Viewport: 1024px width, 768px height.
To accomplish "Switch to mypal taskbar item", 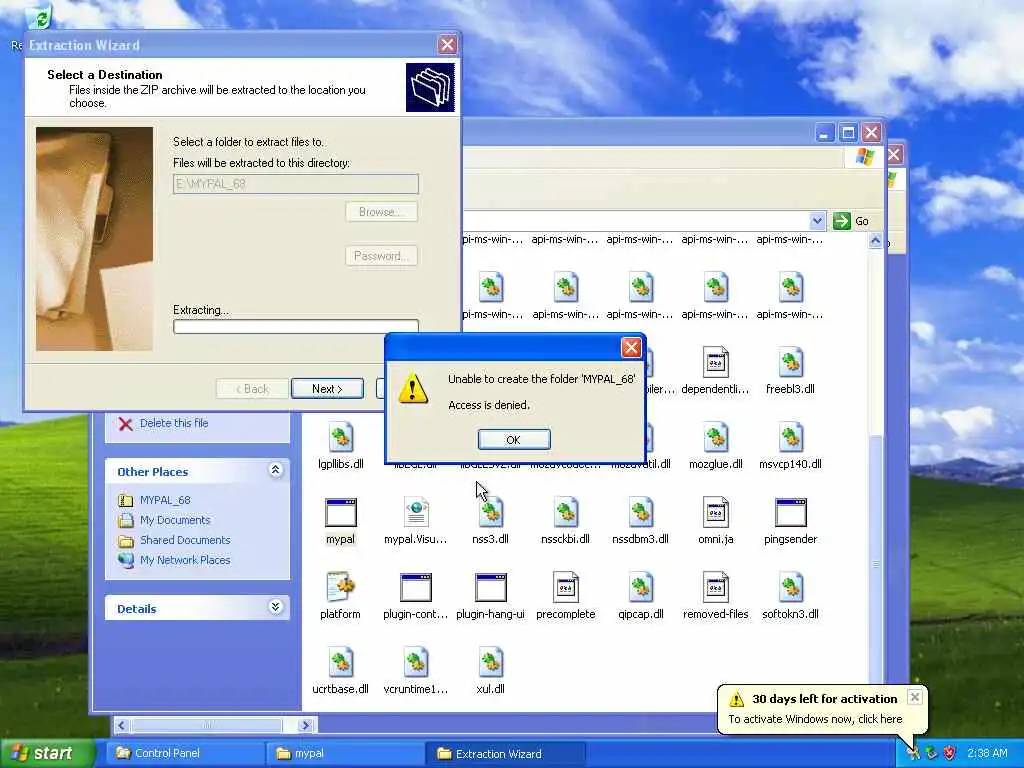I will tap(344, 754).
